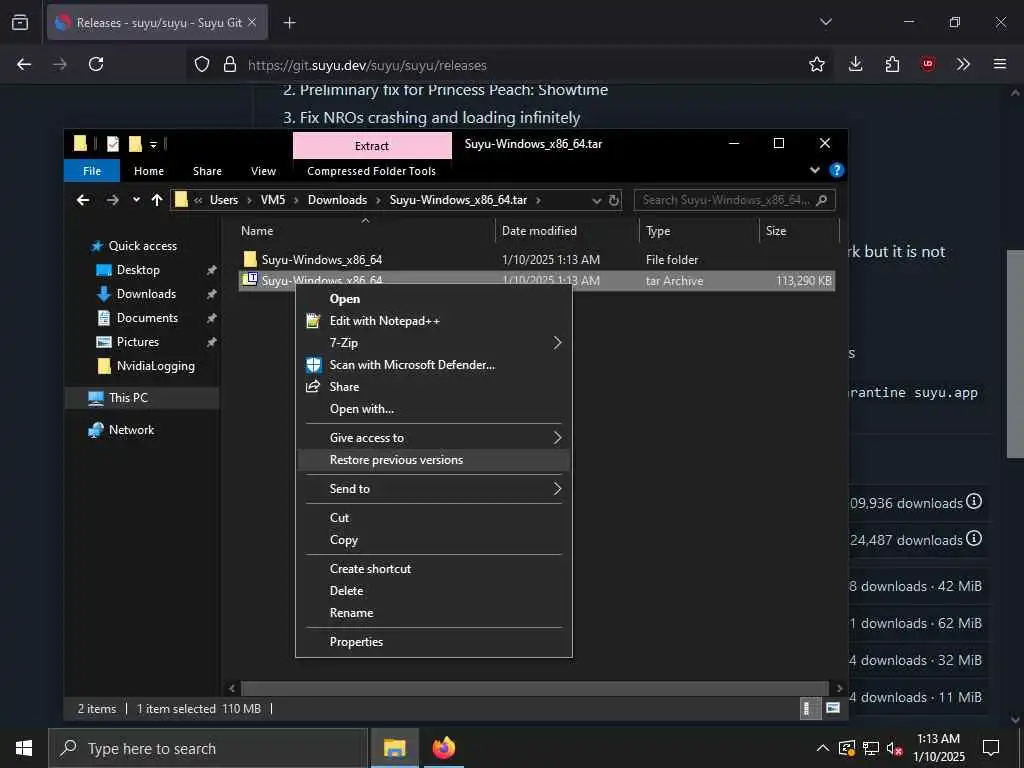Choose Share in the context menu

434,387
